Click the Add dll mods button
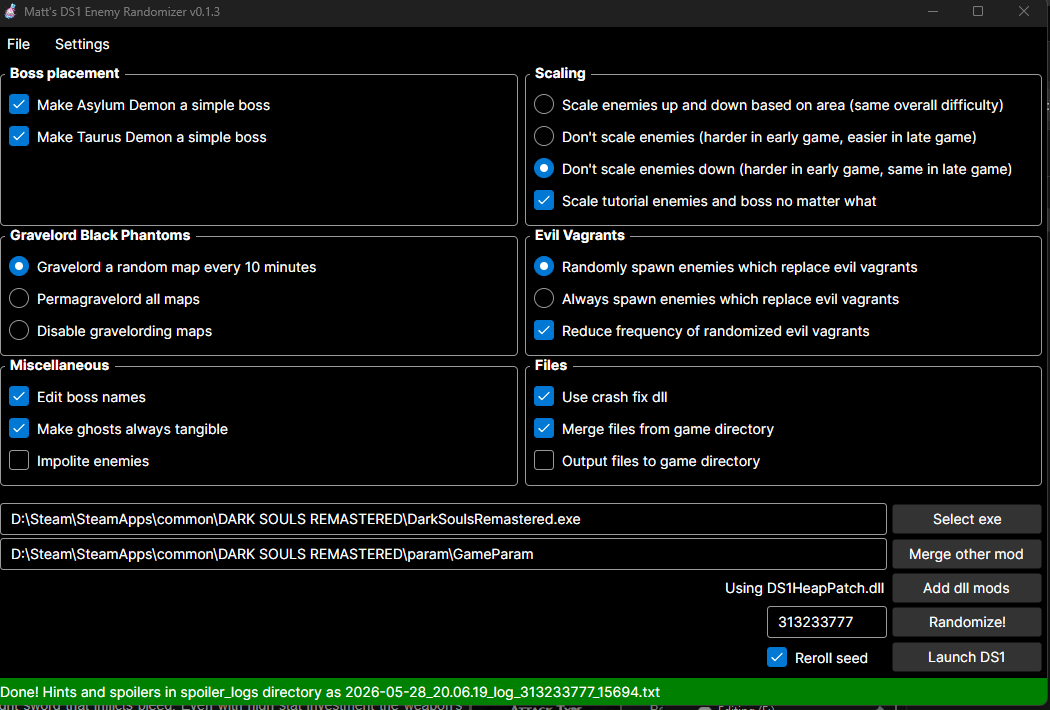Image resolution: width=1050 pixels, height=710 pixels. [x=966, y=588]
